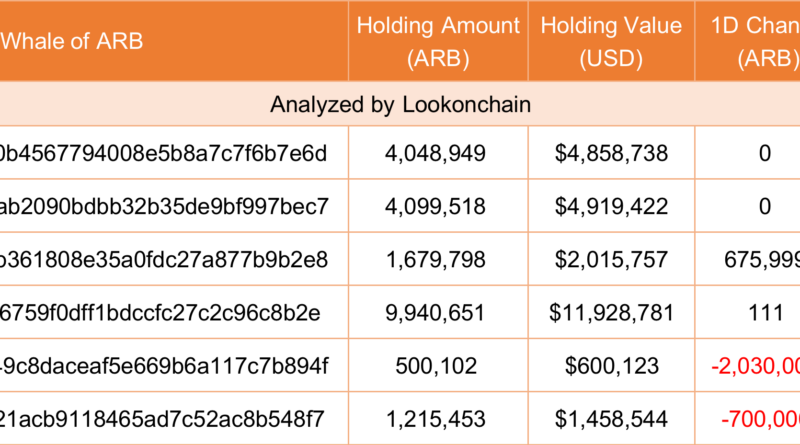Open wallet address ending in 7b9b2e8
This screenshot has height=445, width=800.
pos(164,260)
